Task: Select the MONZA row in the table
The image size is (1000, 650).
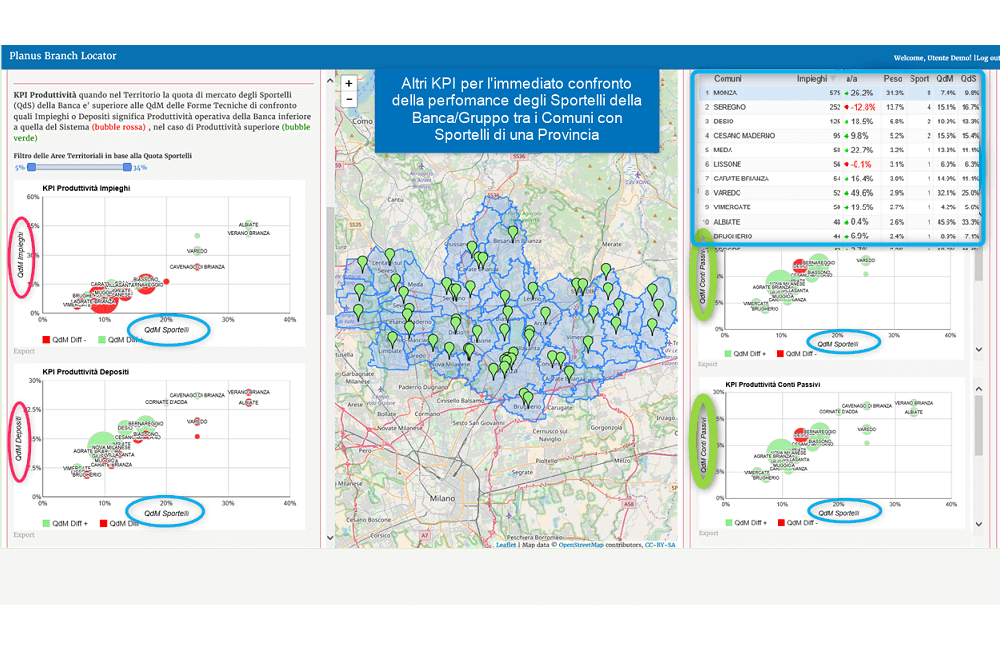Action: [x=839, y=93]
